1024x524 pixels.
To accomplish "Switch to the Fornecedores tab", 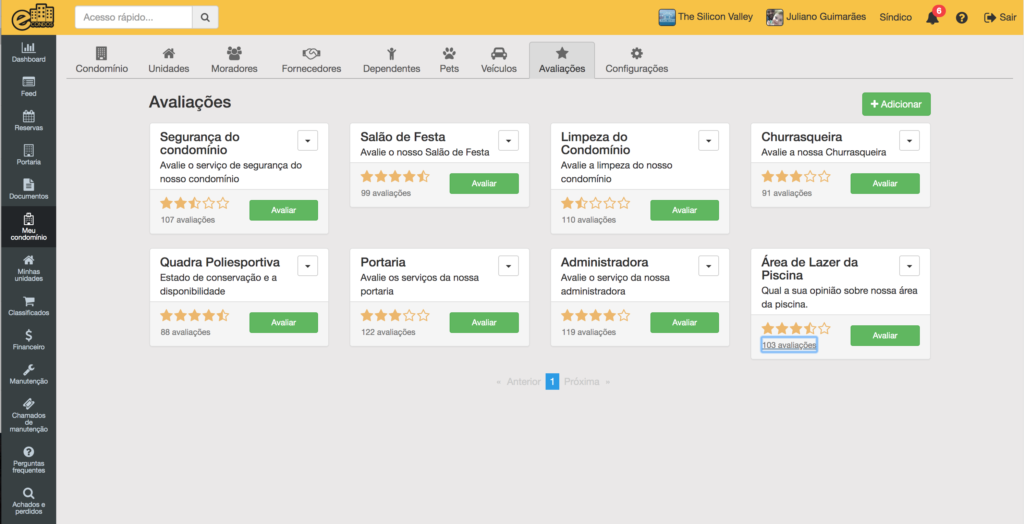I will 311,60.
